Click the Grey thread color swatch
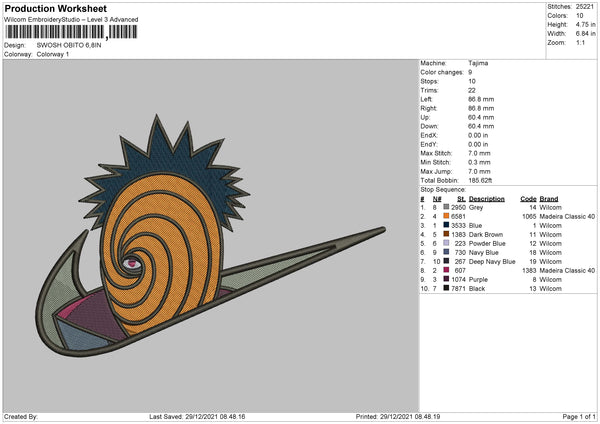600x424 pixels. click(446, 207)
